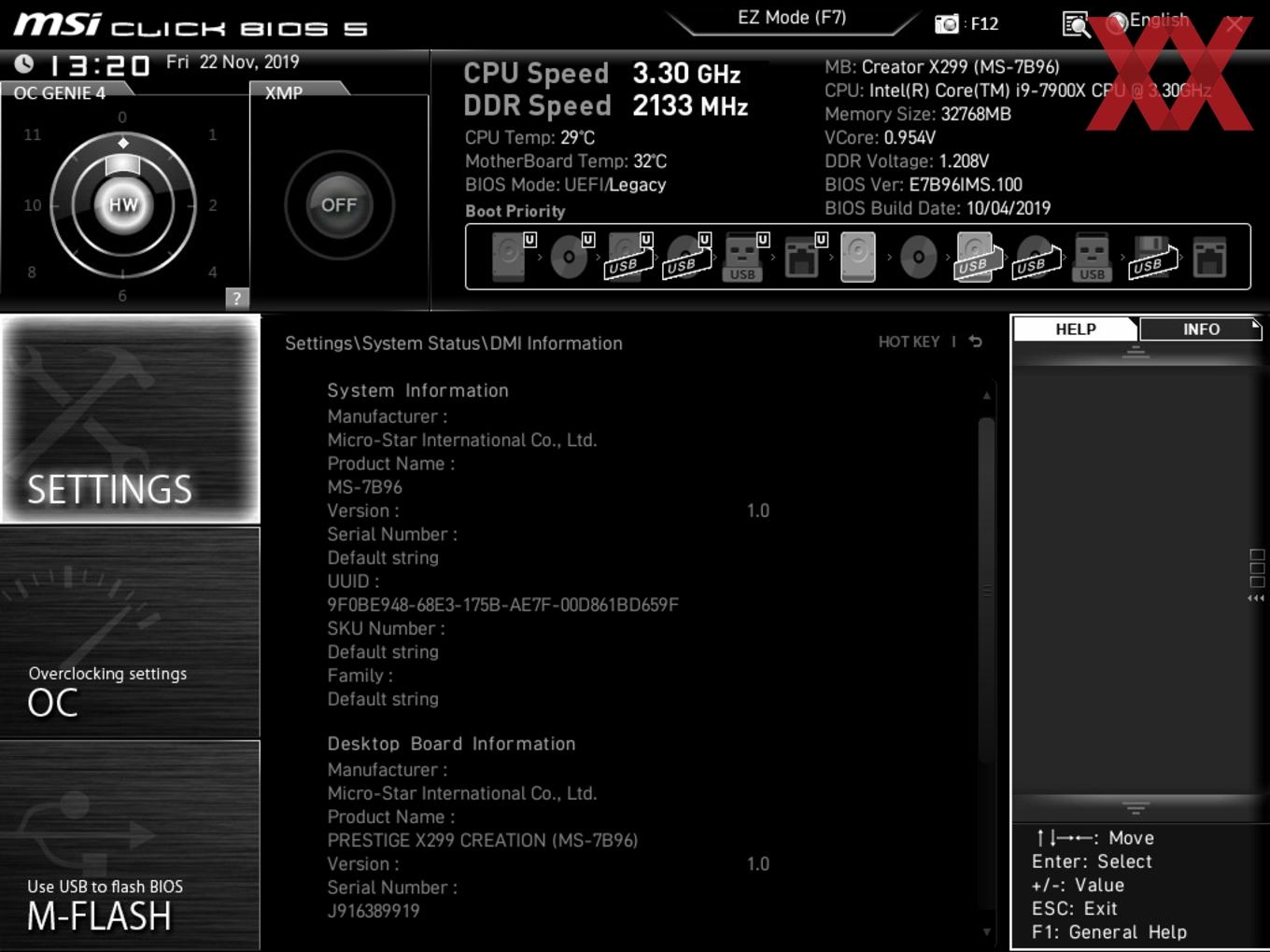
Task: Click the DMI Information scrollbar thumb
Action: [x=986, y=590]
